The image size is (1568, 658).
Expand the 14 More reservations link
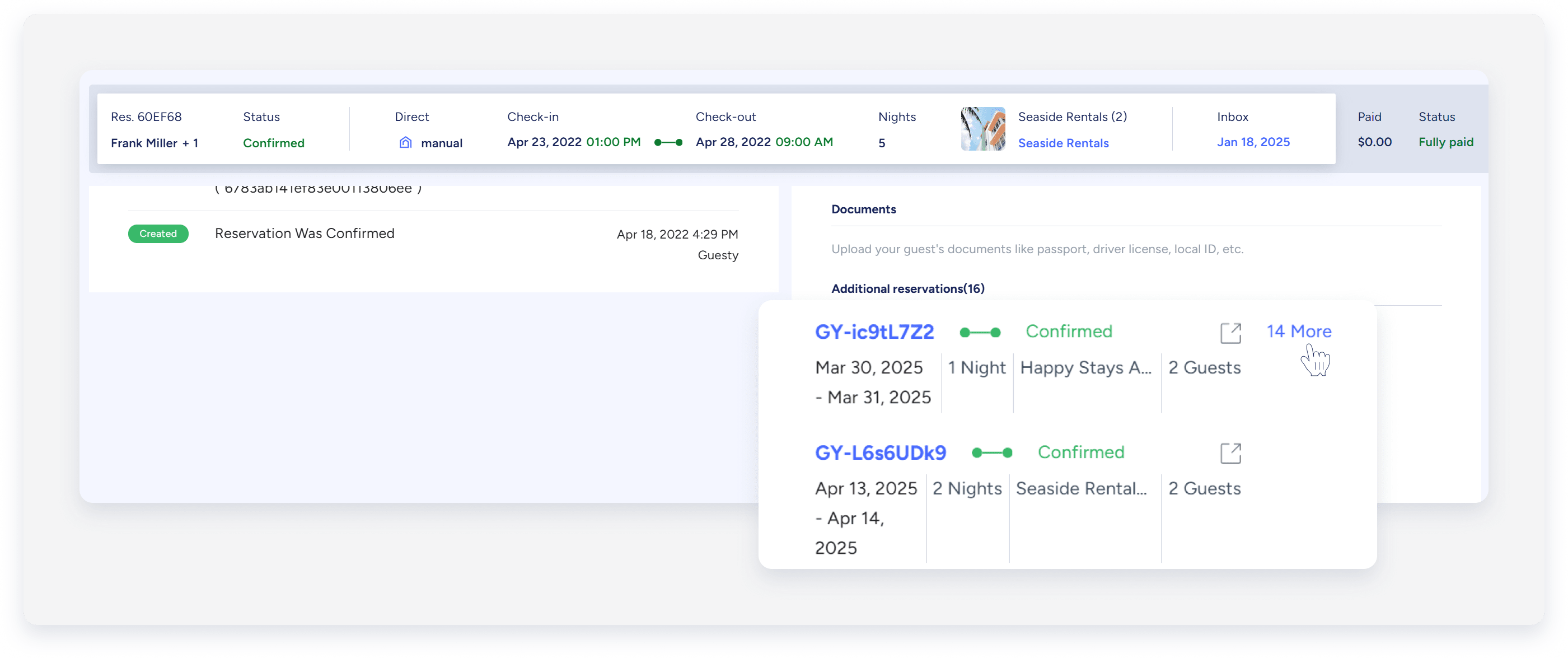click(x=1298, y=331)
